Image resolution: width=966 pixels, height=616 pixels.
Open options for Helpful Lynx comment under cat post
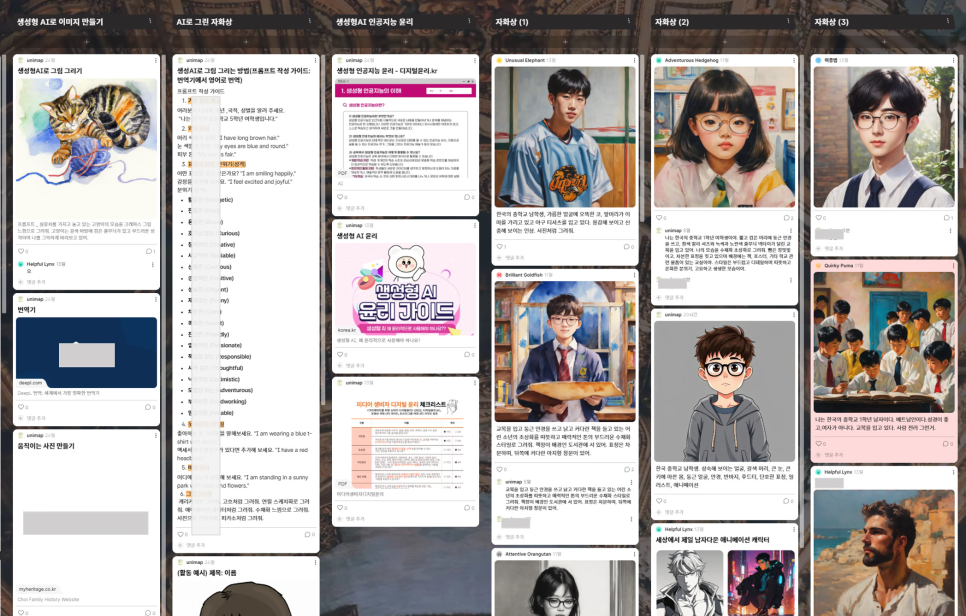pyautogui.click(x=153, y=264)
